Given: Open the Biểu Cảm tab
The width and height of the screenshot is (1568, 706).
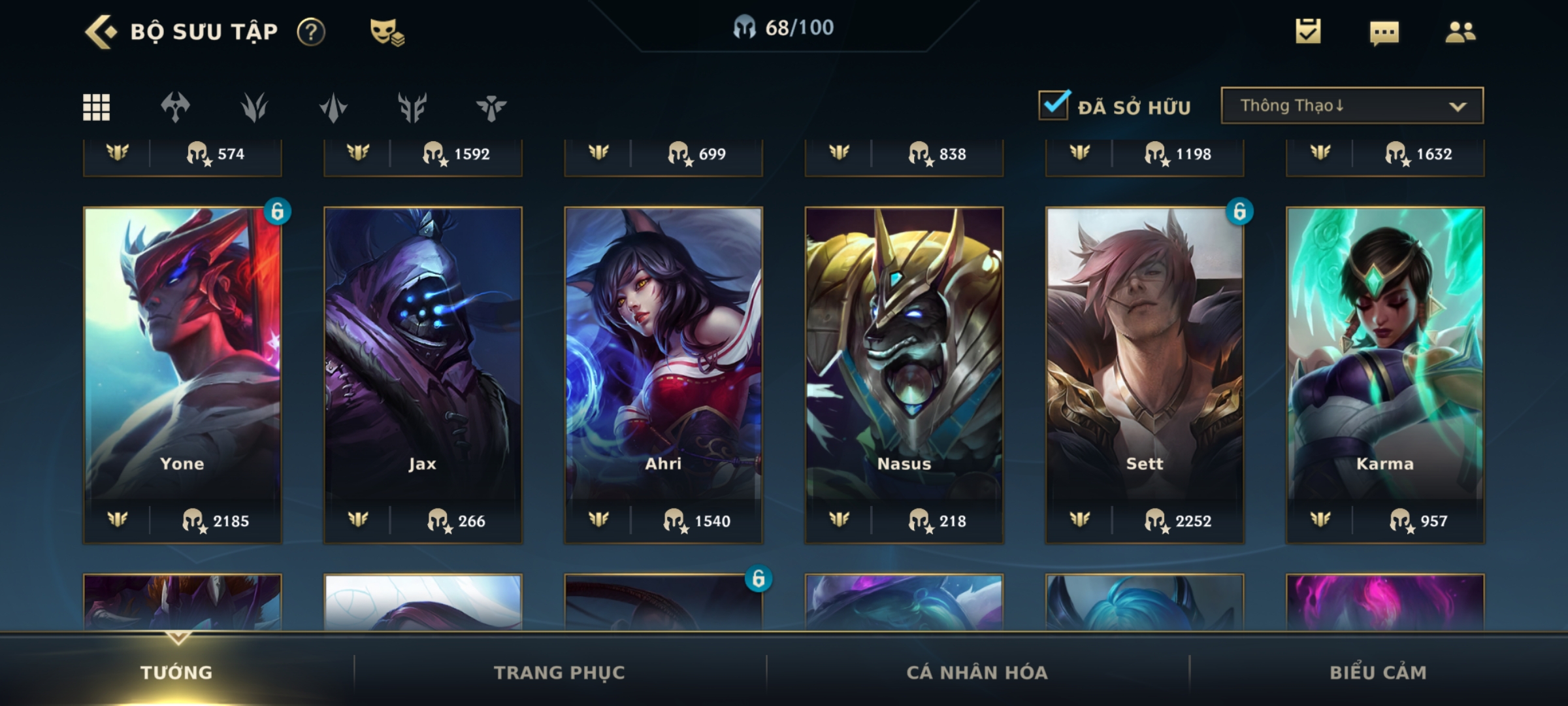Looking at the screenshot, I should (x=1379, y=672).
